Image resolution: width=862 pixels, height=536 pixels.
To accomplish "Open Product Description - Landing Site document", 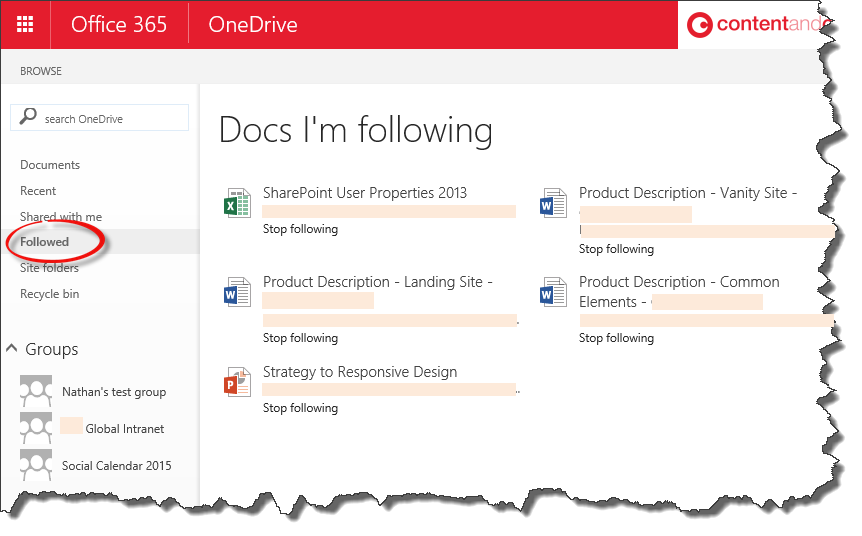I will (x=377, y=282).
